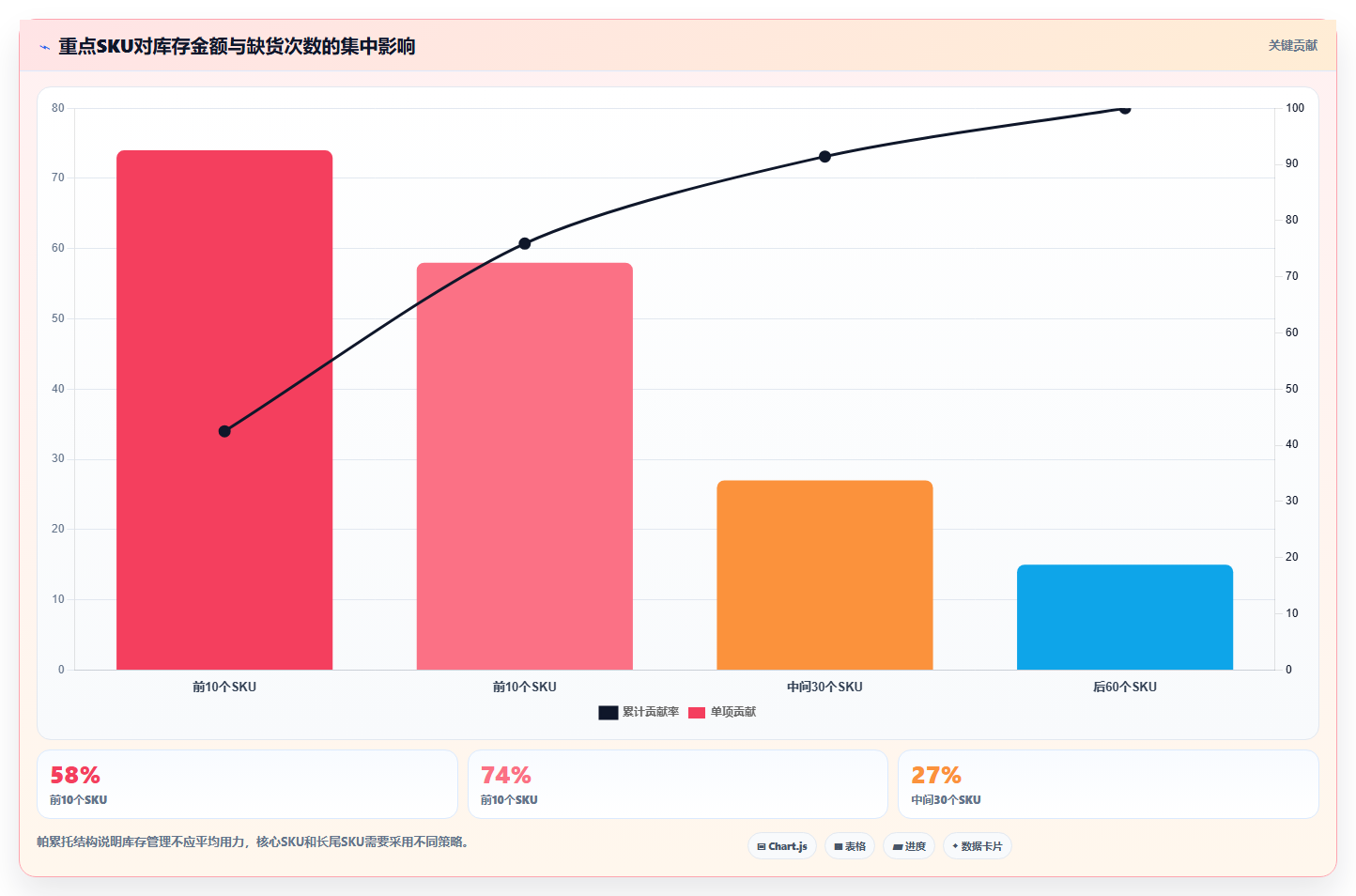Click the lightning icon beside the chart title
This screenshot has height=896, width=1356.
click(45, 47)
